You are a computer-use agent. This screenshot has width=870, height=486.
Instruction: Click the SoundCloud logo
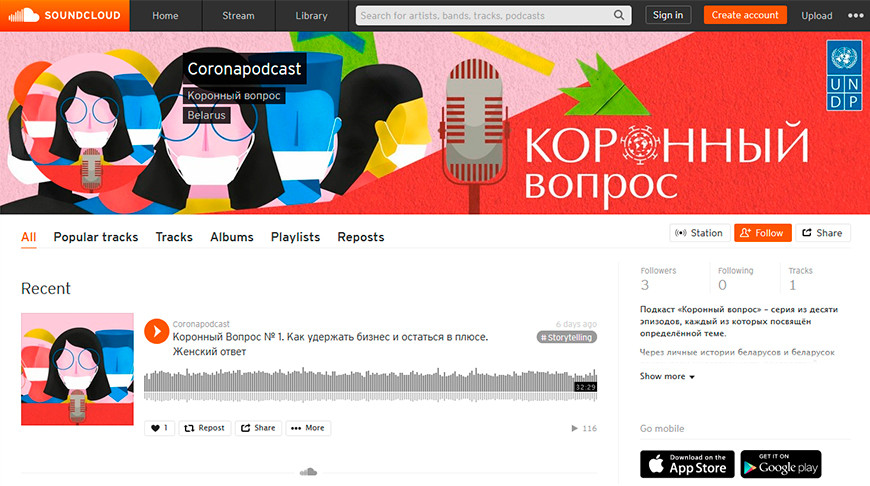[64, 16]
